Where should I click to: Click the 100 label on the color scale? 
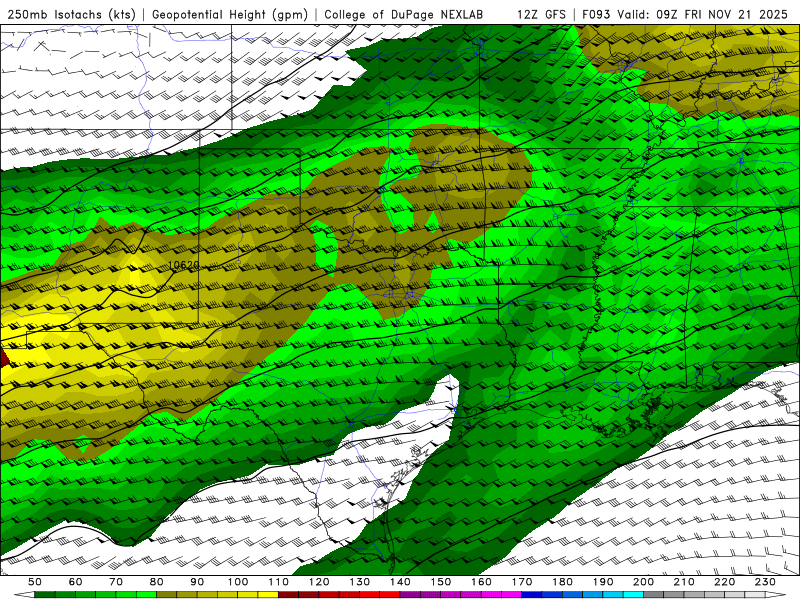(x=238, y=582)
